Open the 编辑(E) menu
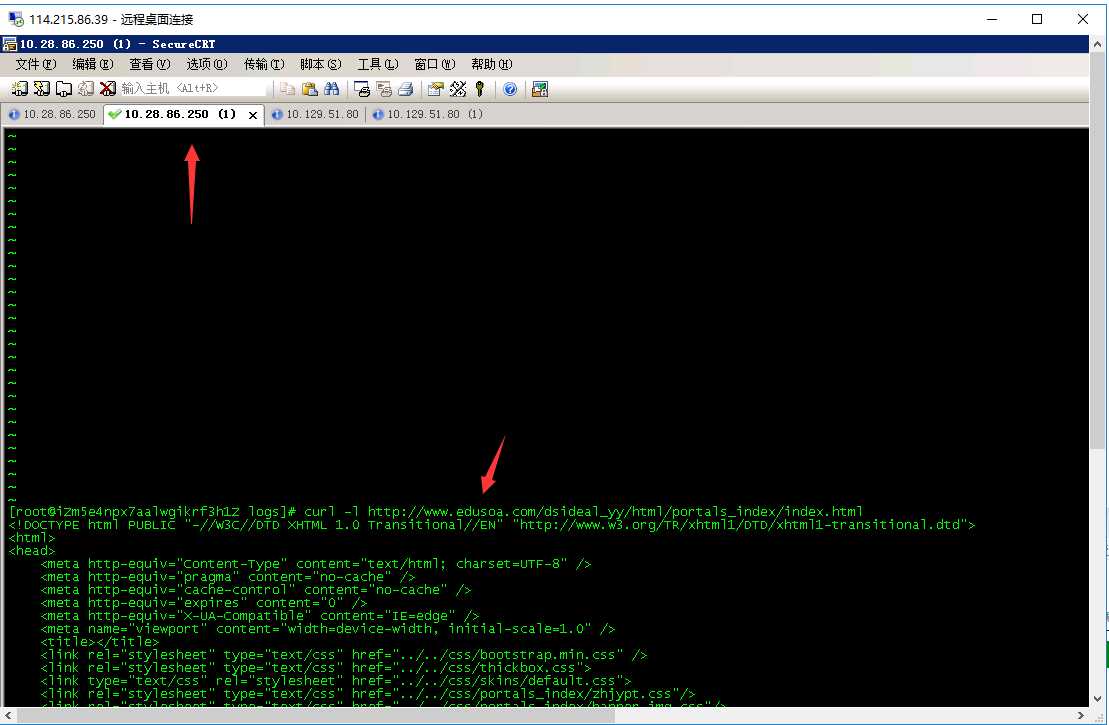 (x=93, y=64)
